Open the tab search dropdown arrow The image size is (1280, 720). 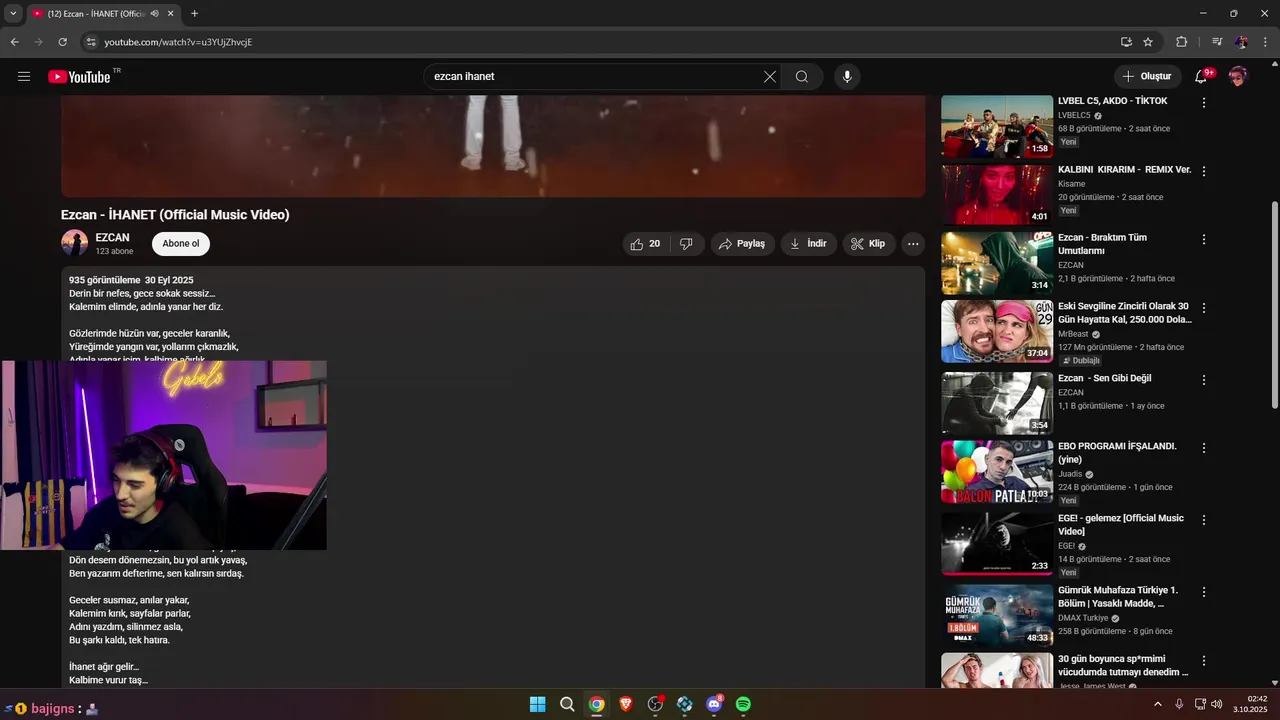click(x=13, y=14)
